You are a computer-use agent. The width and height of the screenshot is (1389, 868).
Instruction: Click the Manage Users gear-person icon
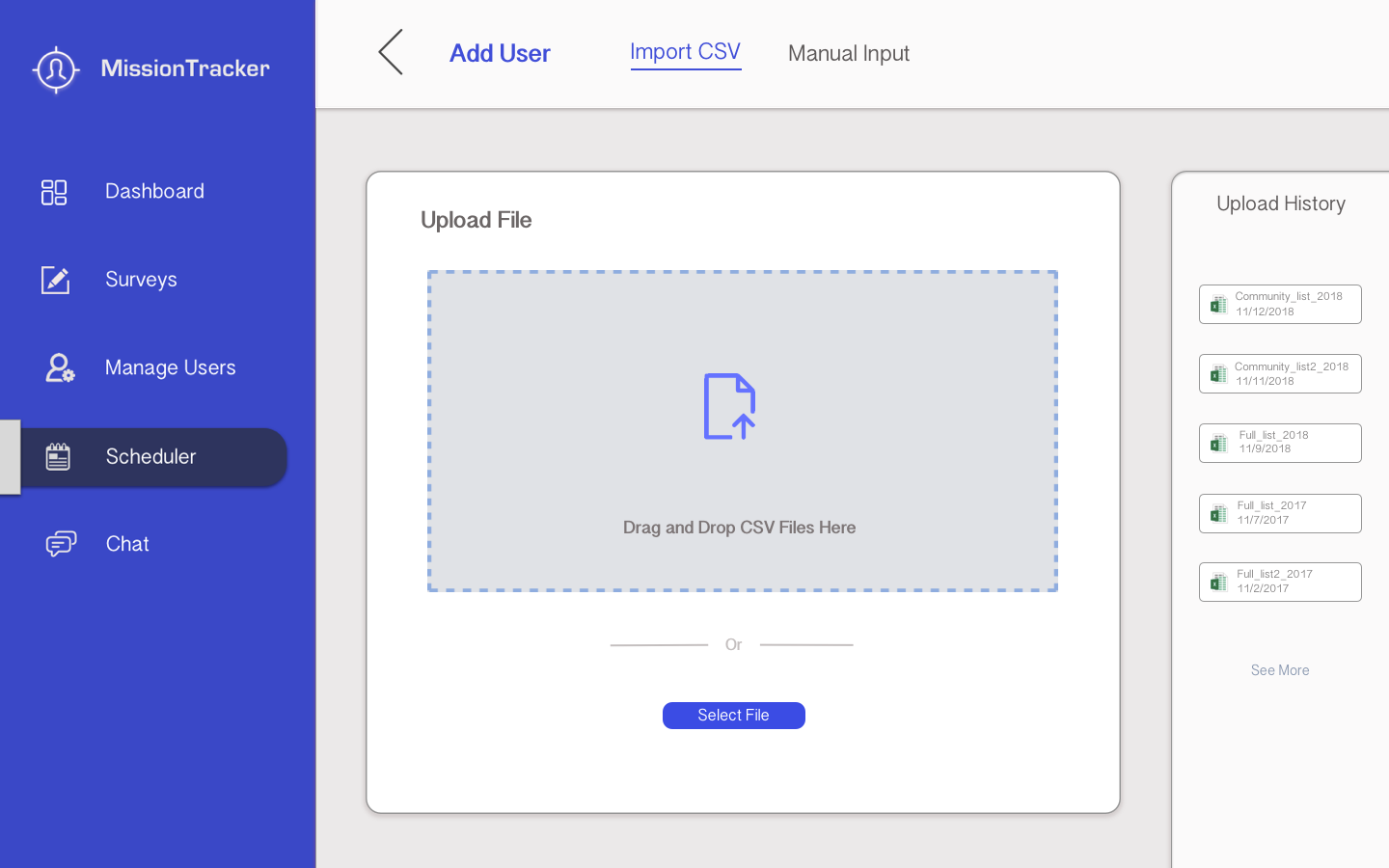point(59,367)
